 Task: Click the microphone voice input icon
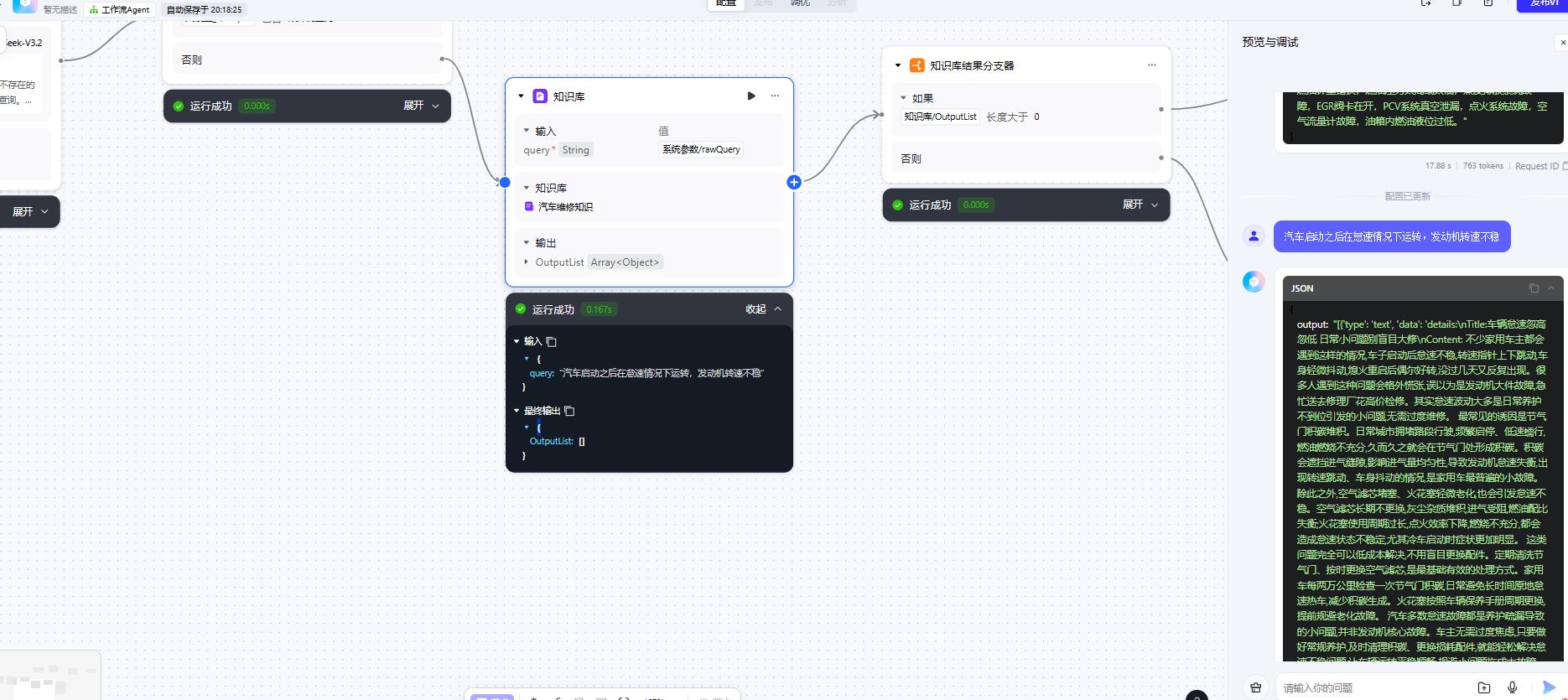1513,687
